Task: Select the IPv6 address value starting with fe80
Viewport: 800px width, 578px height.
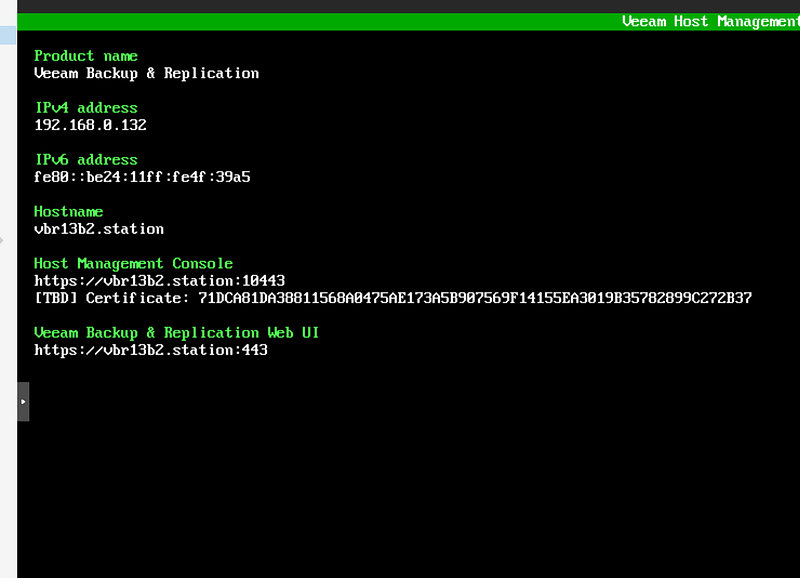Action: (141, 177)
